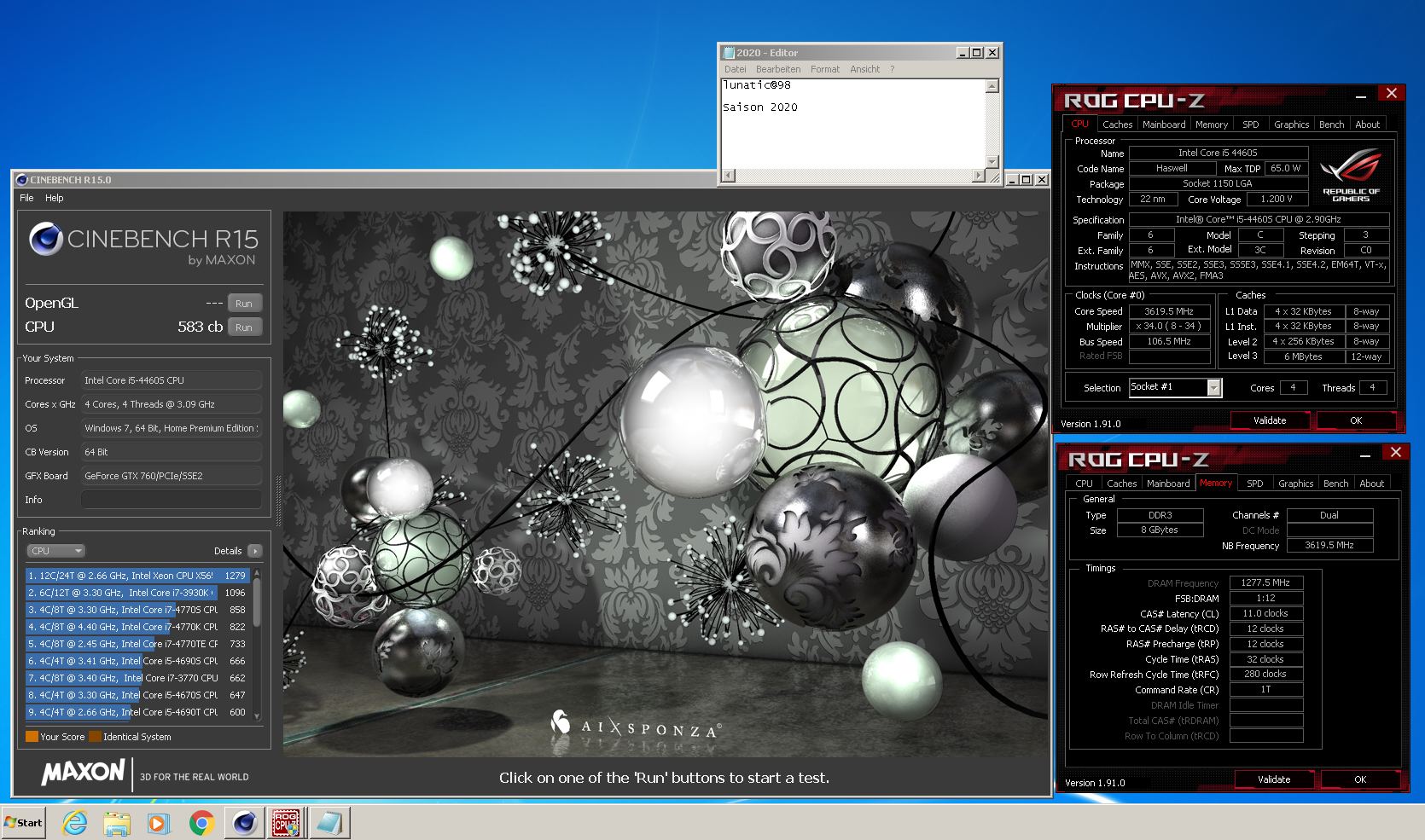
Task: Switch to Mainboard tab in upper CPU-Z
Action: click(1164, 125)
